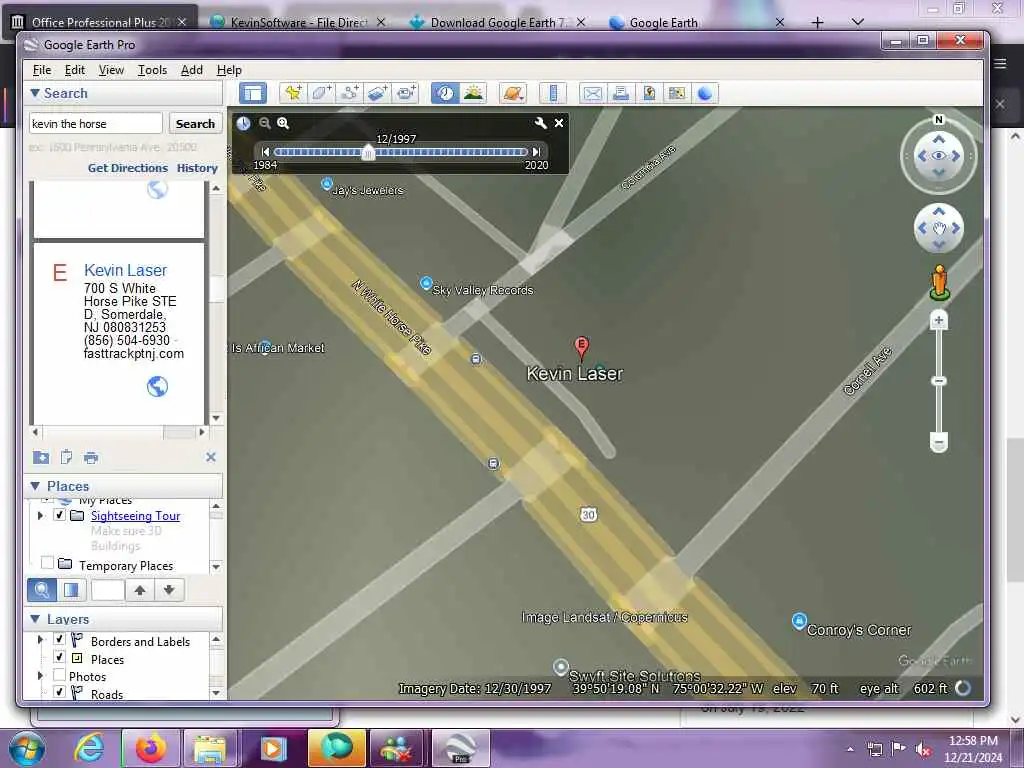Screen dimensions: 1024x768
Task: Open Firefox from the taskbar
Action: (x=151, y=748)
